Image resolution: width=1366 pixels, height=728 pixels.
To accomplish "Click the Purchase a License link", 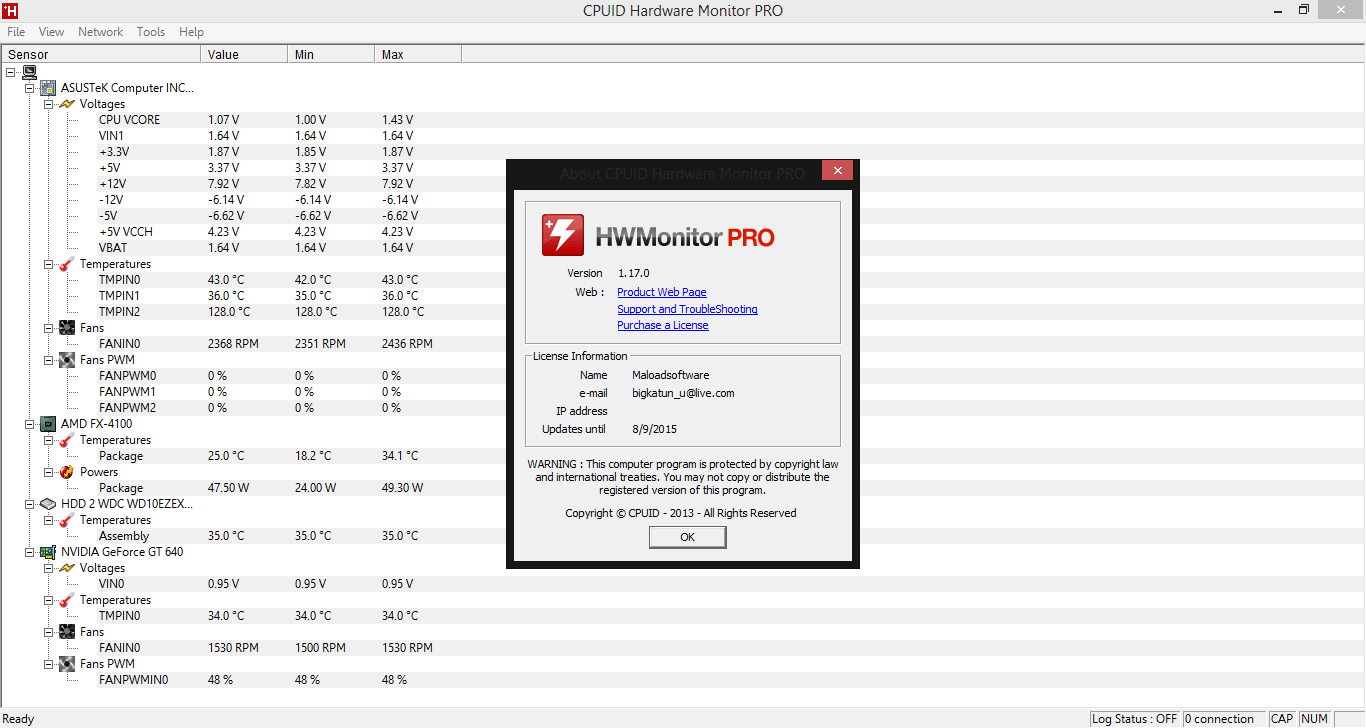I will click(x=663, y=325).
